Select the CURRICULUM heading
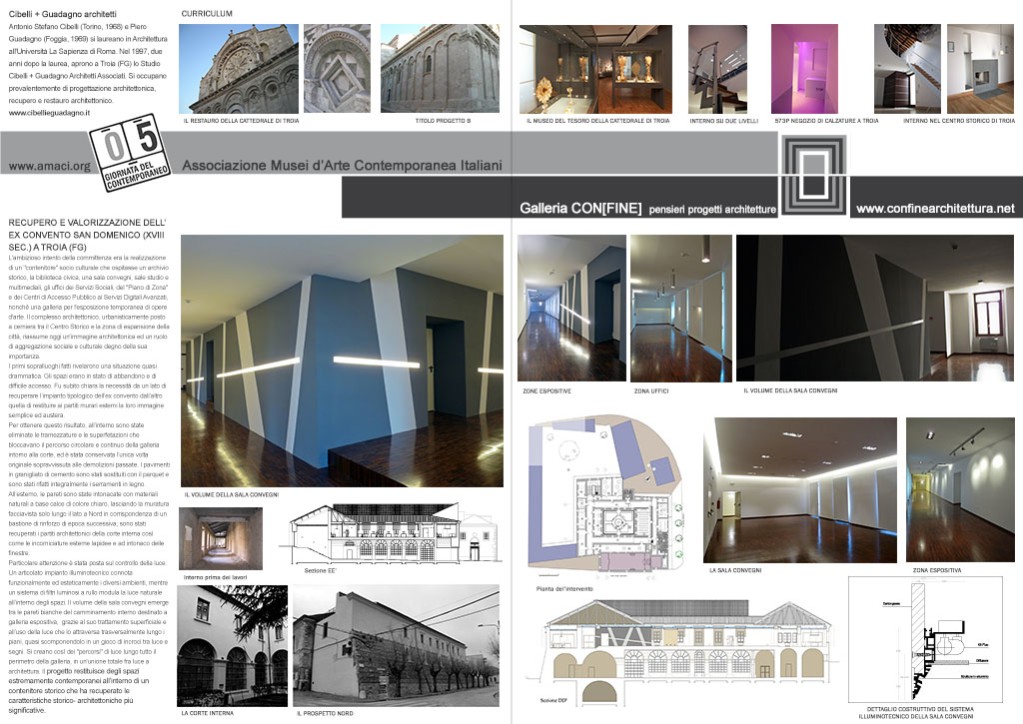1023x724 pixels. point(208,13)
